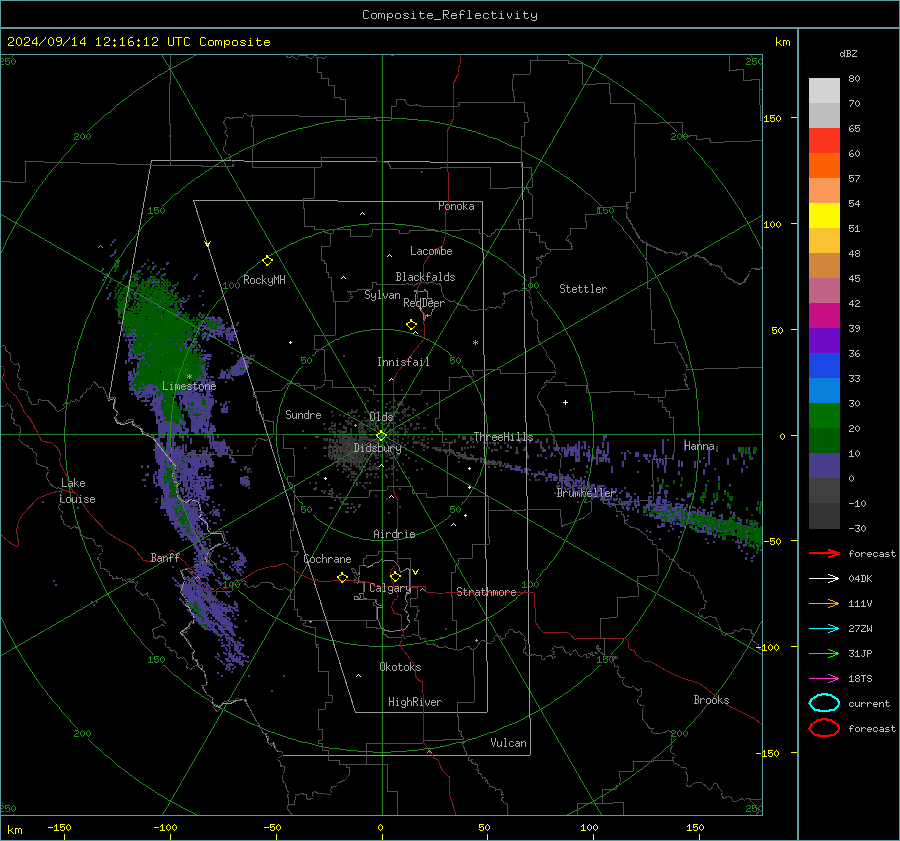900x841 pixels.
Task: Click the orange 111V arrow icon
Action: [x=824, y=603]
